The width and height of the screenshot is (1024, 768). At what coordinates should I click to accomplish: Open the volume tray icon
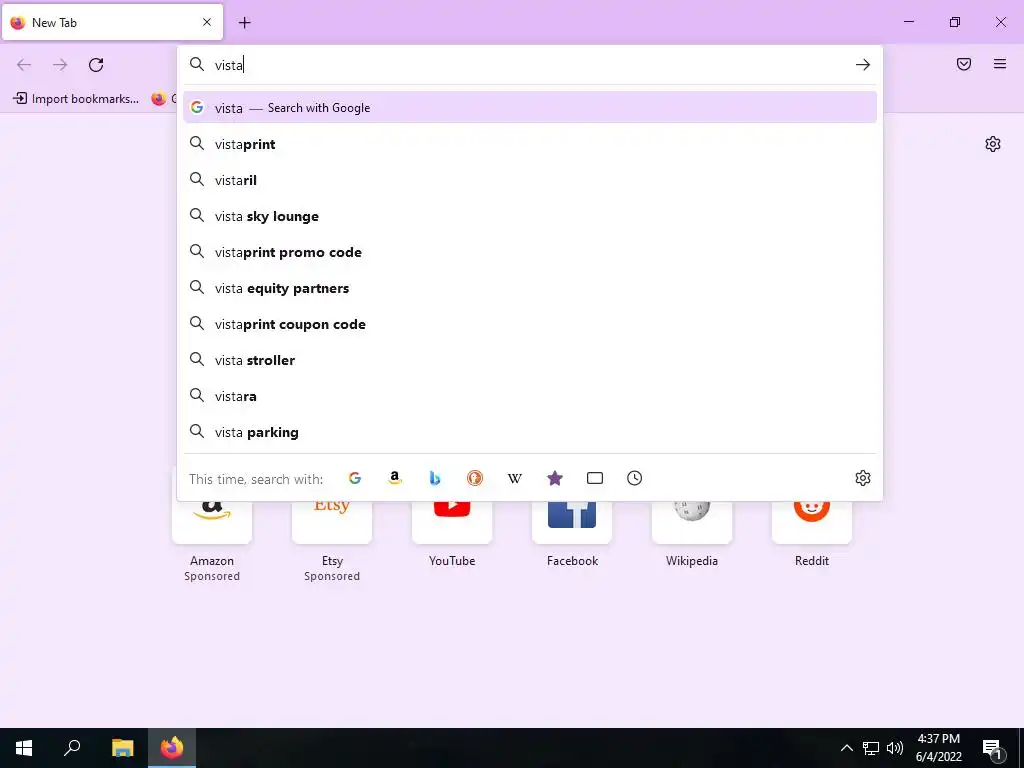click(x=895, y=748)
